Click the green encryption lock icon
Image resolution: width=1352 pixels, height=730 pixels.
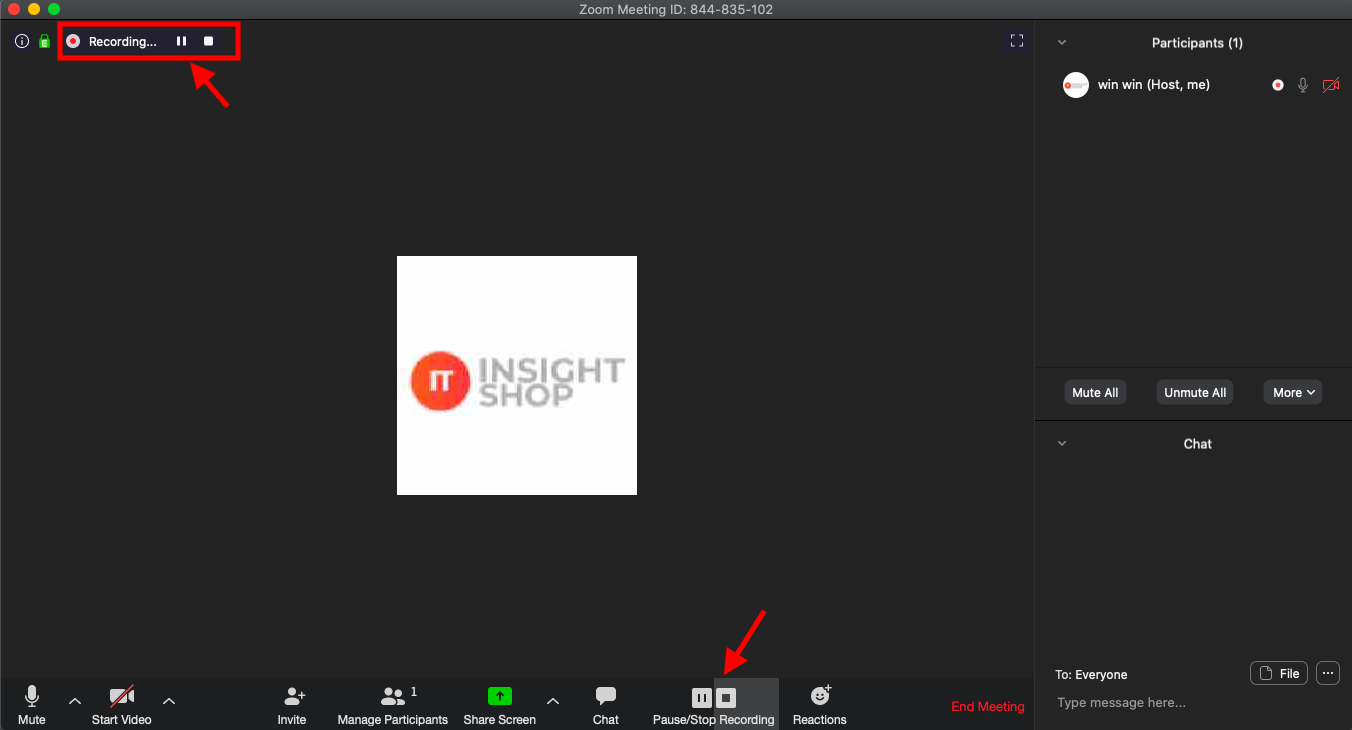coord(44,42)
